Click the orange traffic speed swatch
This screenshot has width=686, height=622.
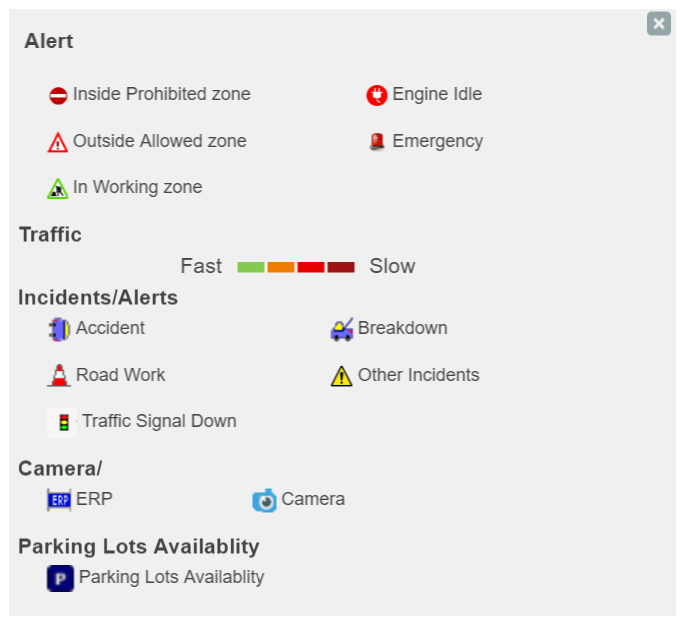pos(281,267)
